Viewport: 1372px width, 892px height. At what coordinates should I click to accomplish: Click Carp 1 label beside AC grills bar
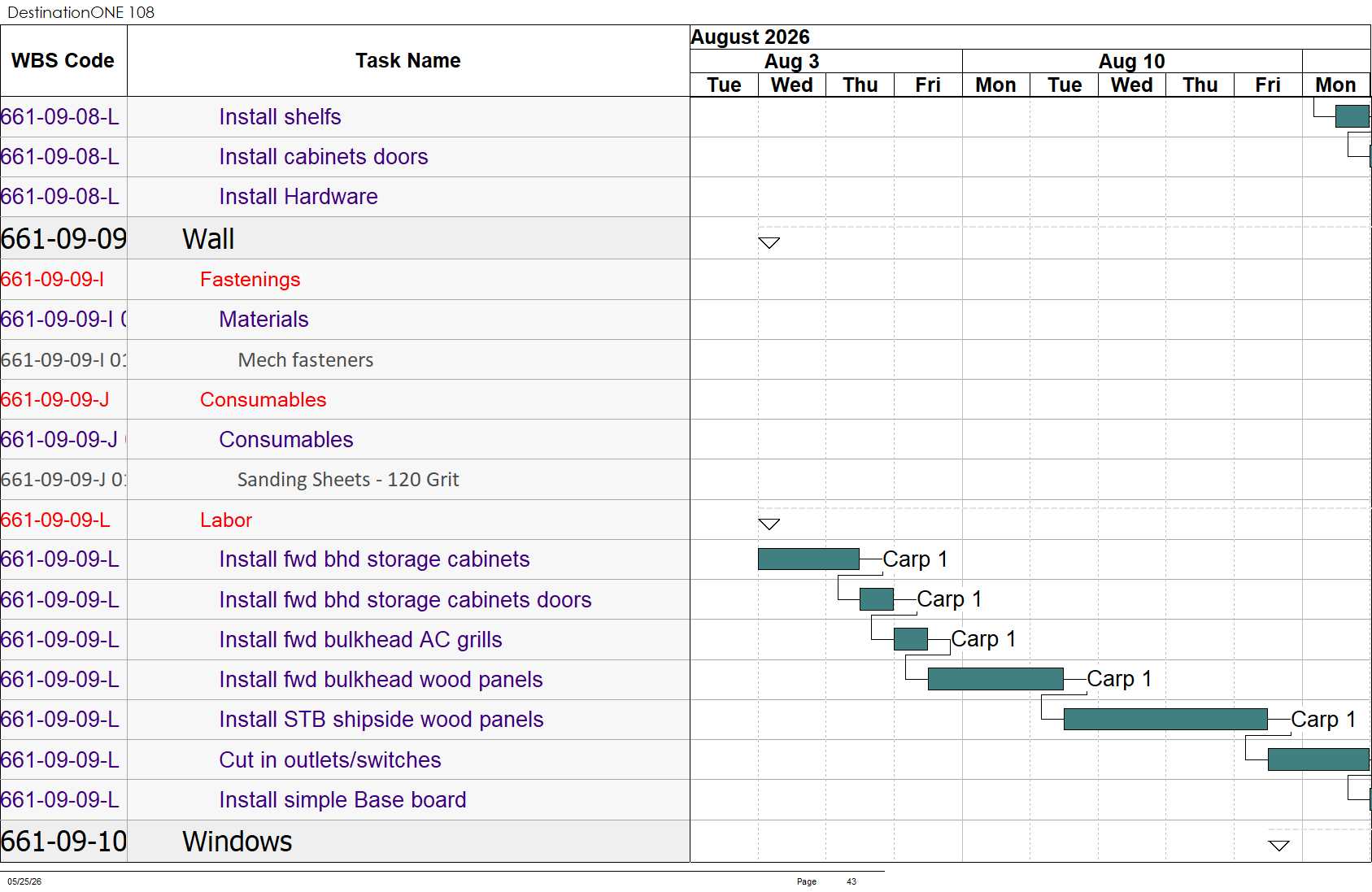point(983,639)
